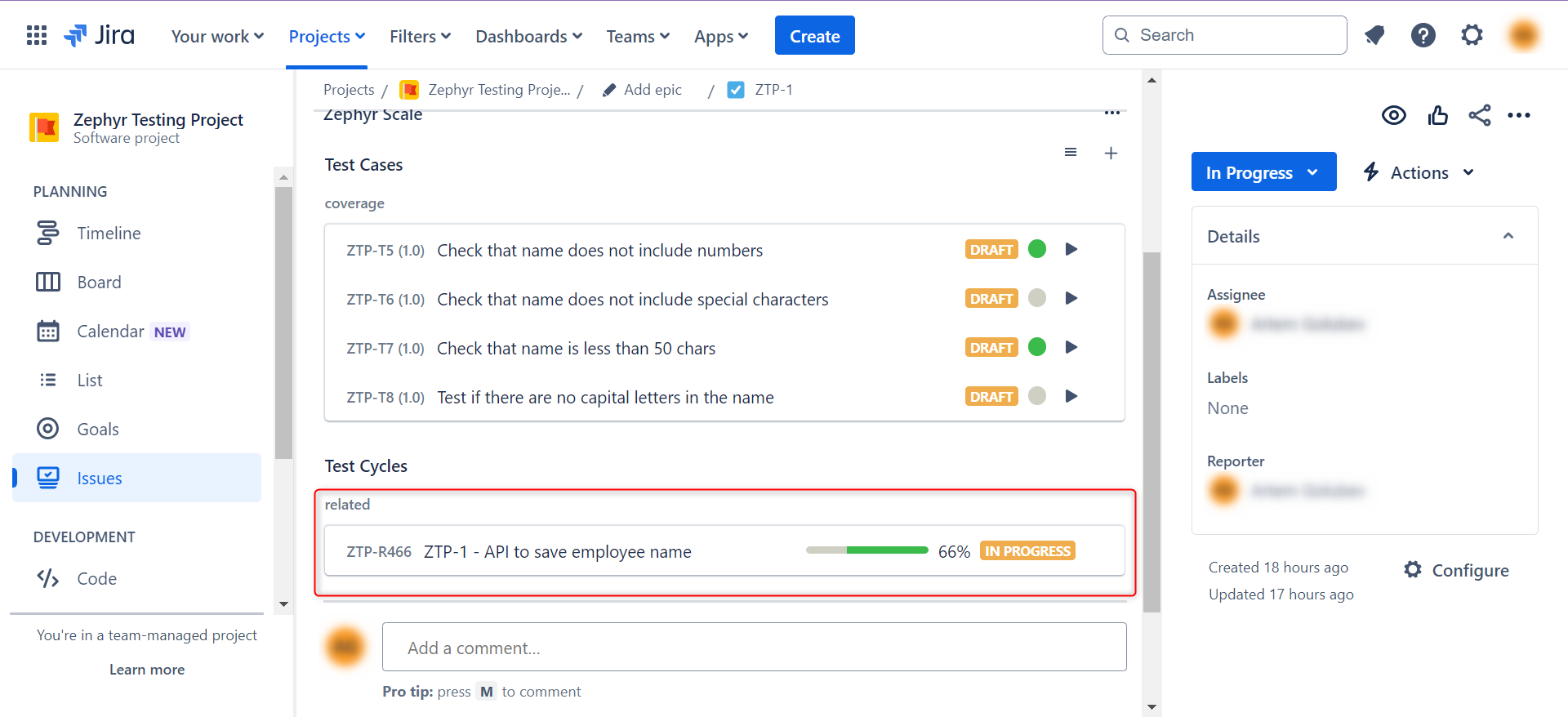
Task: Click the ZTP-1 issue type checkbox icon
Action: [736, 90]
